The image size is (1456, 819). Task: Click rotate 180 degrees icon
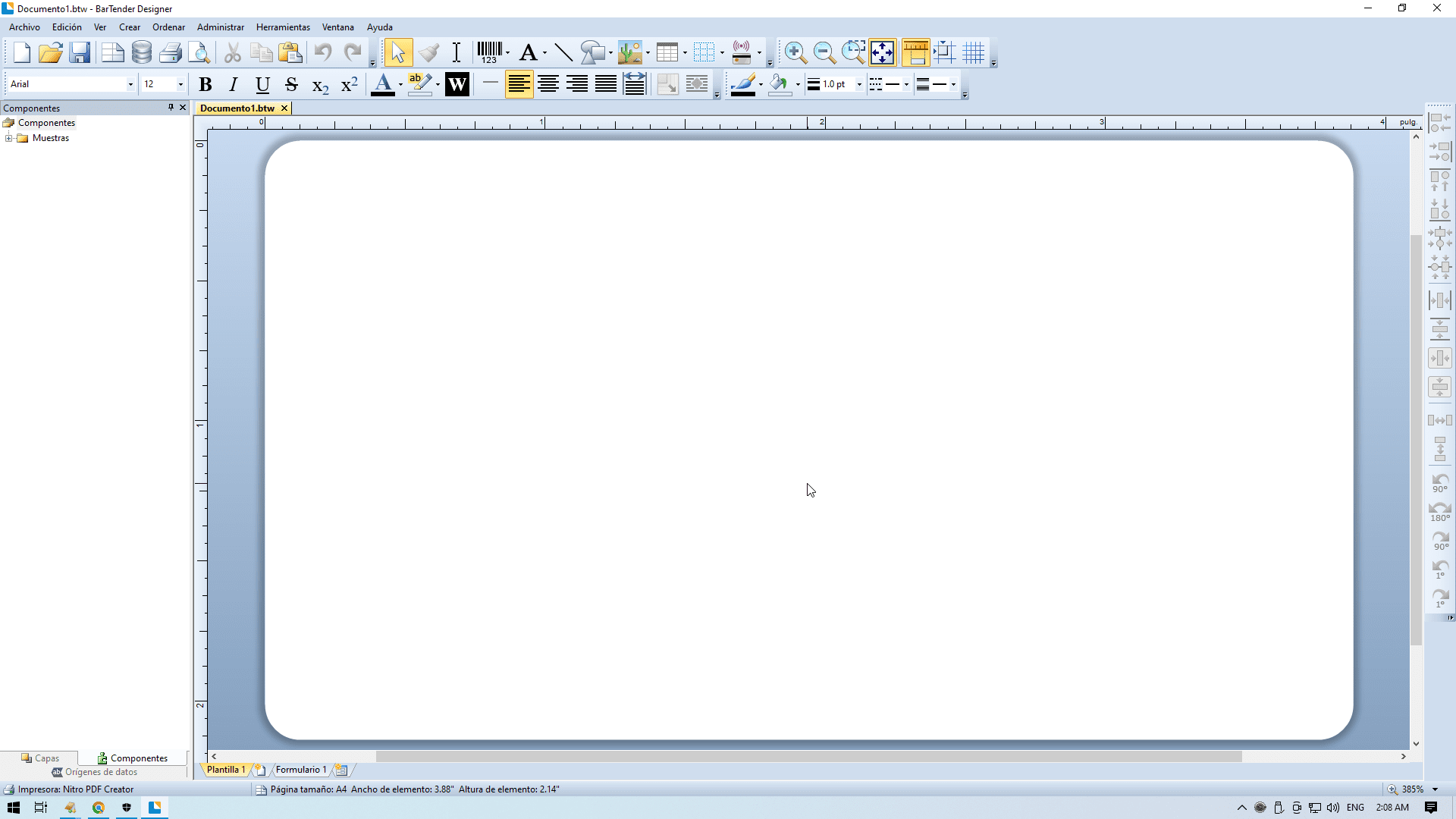(1439, 511)
